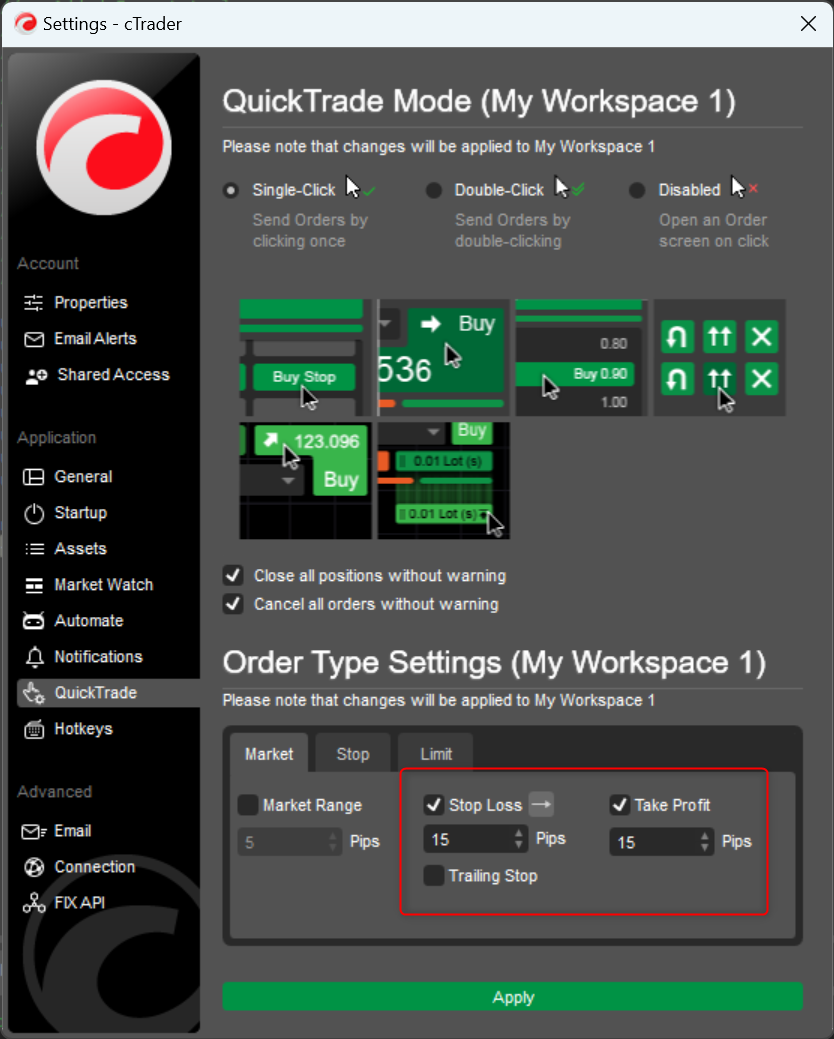
Task: Click the reverse/double/close buttons preview thumbnail
Action: tap(720, 358)
